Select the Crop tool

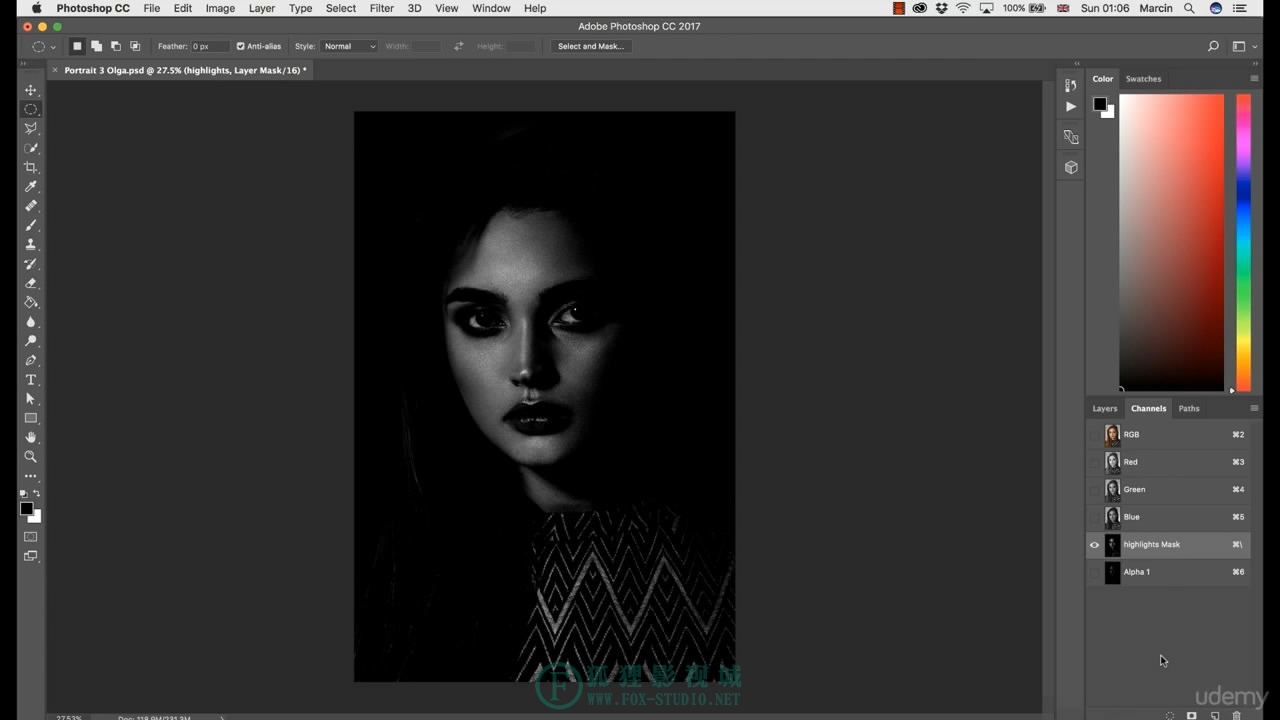coord(31,167)
